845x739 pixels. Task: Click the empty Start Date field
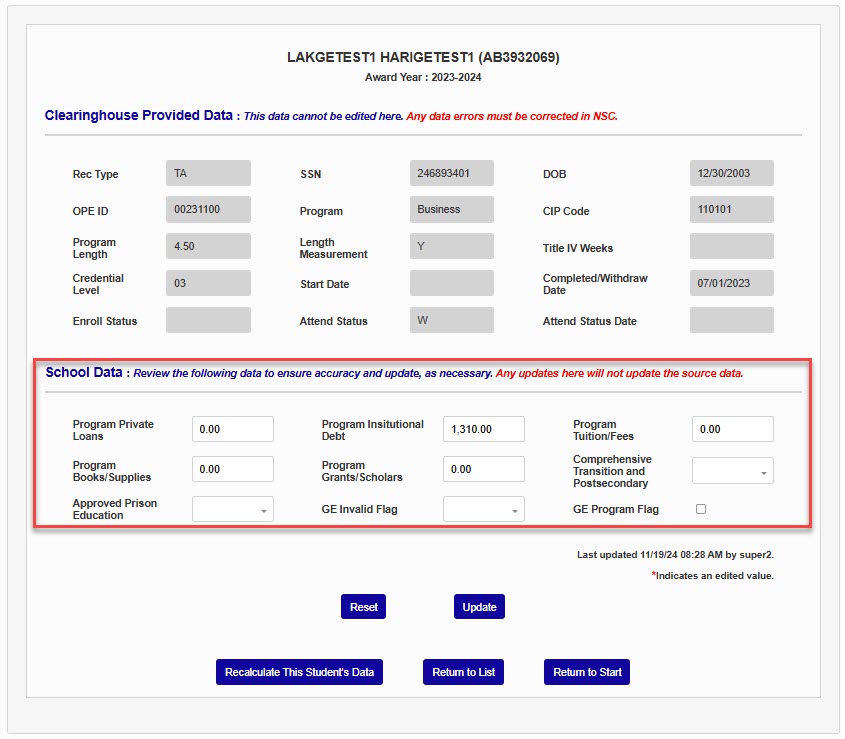tap(452, 283)
